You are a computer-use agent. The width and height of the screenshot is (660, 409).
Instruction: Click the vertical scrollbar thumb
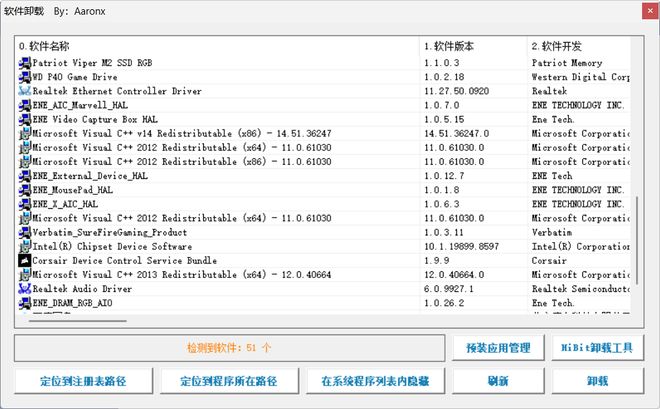(x=637, y=241)
